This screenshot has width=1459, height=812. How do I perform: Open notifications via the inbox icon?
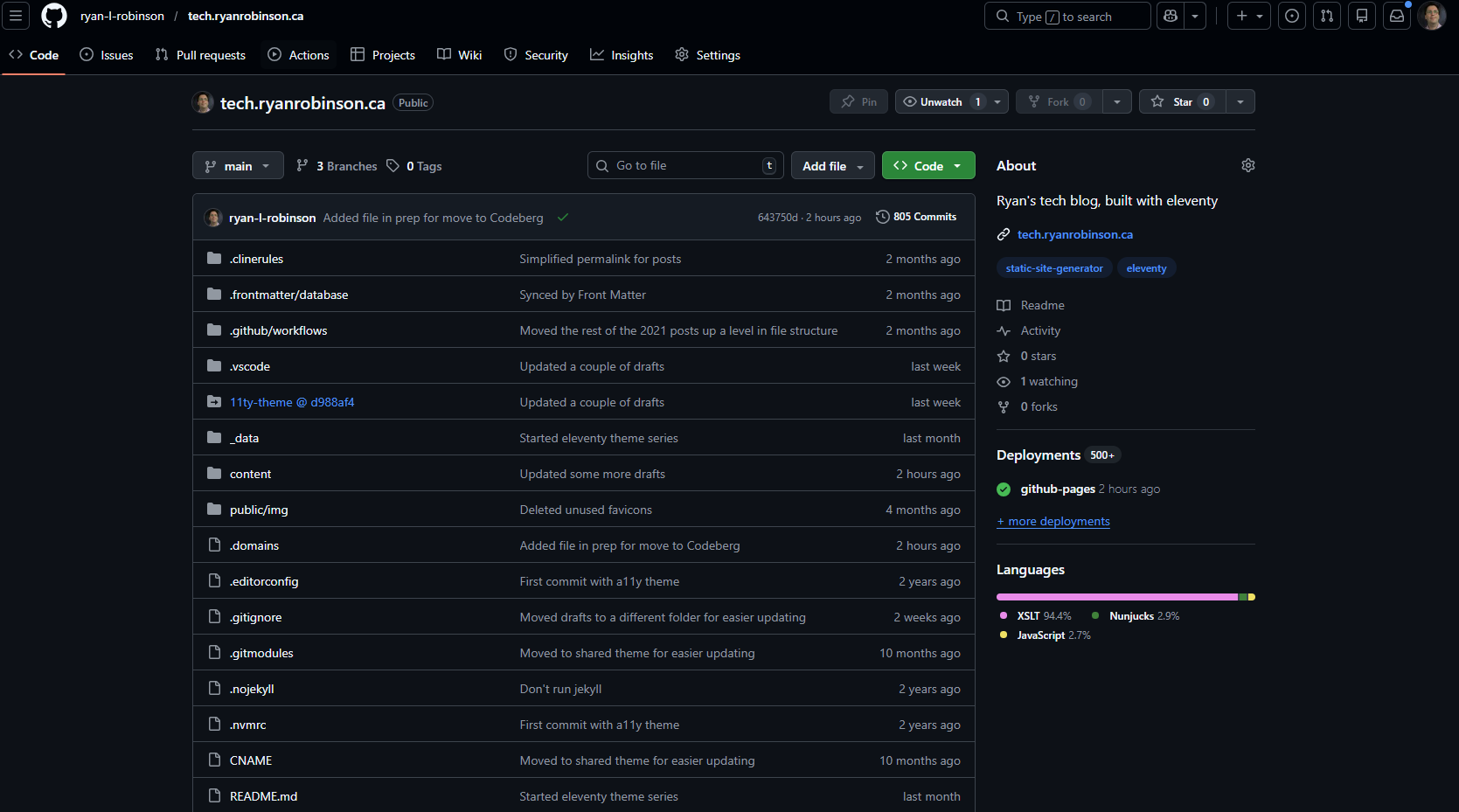tap(1395, 16)
